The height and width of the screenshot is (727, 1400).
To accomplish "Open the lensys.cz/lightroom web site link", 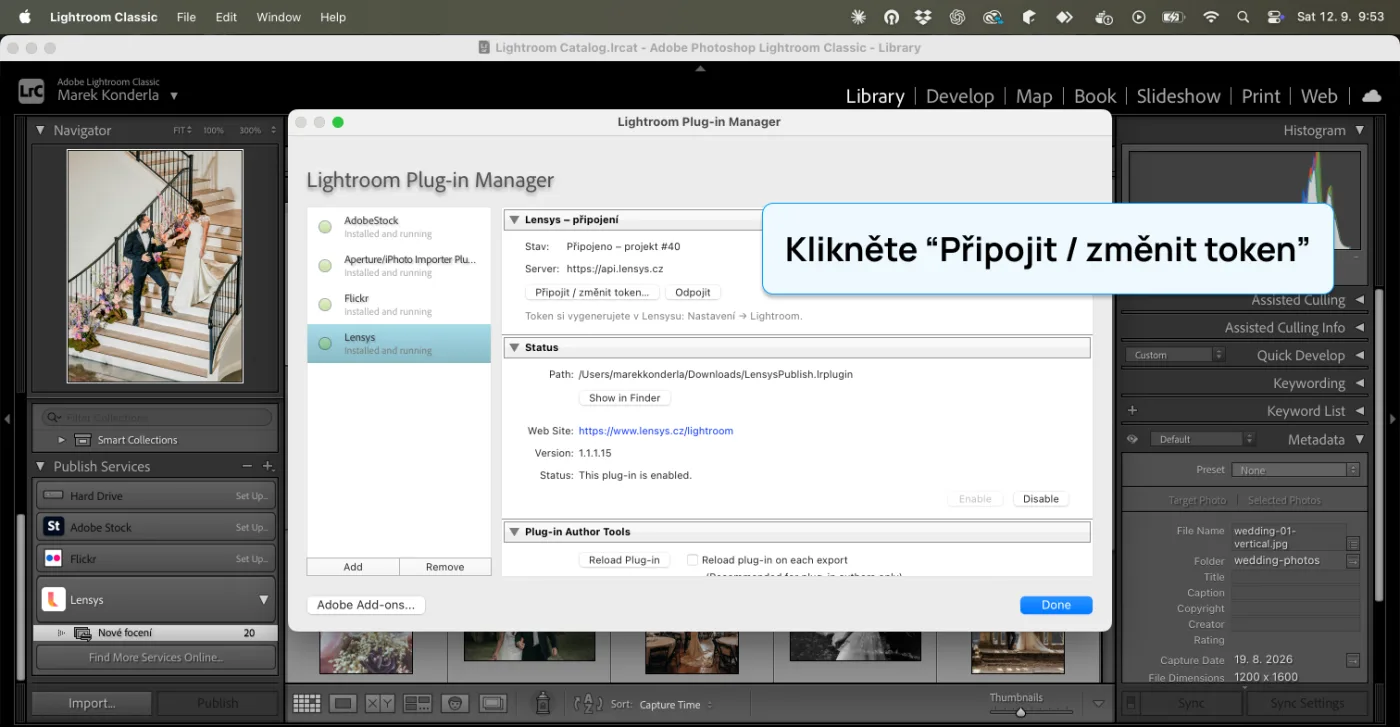I will pos(656,431).
